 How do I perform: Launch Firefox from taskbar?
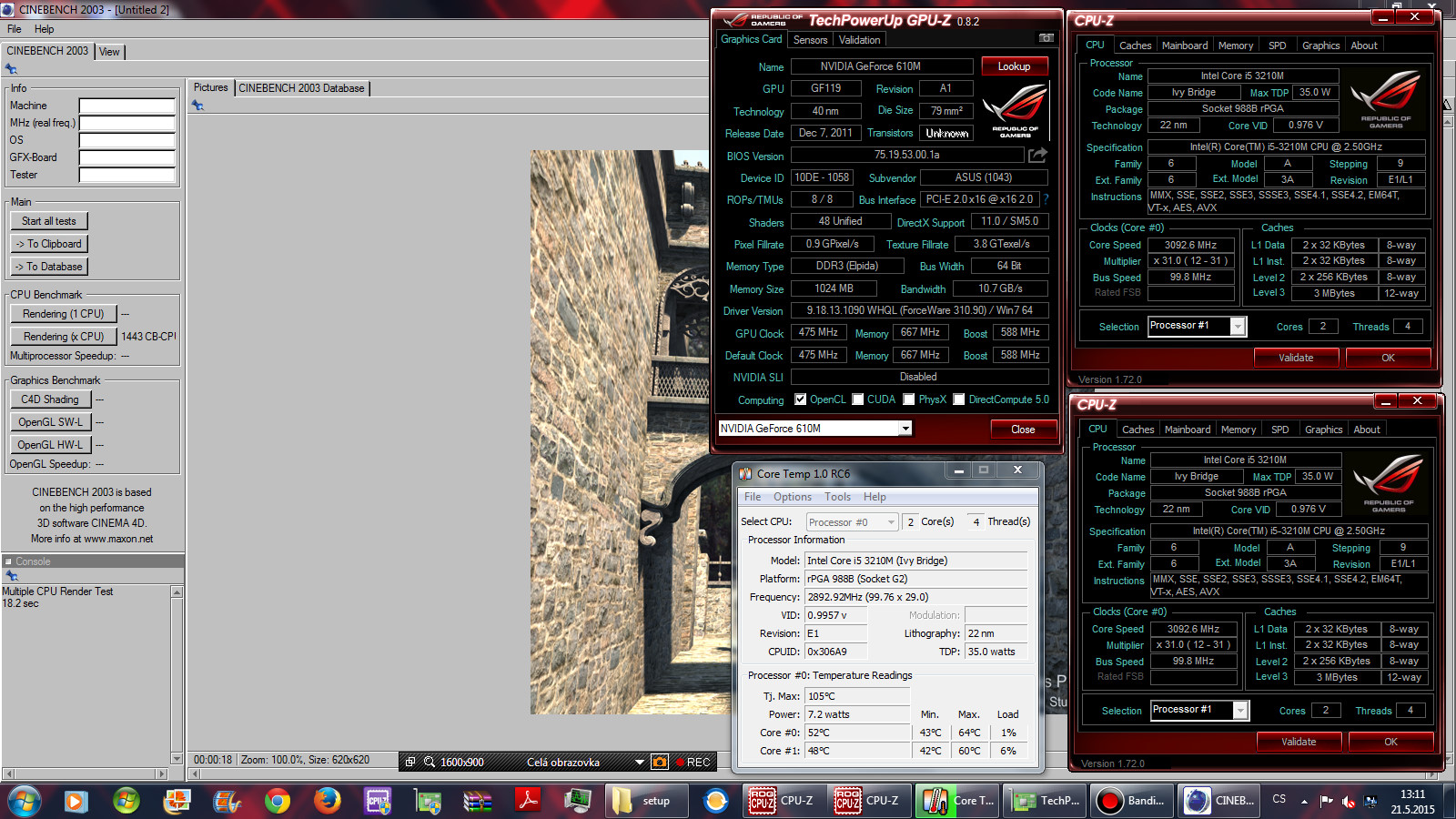point(327,801)
